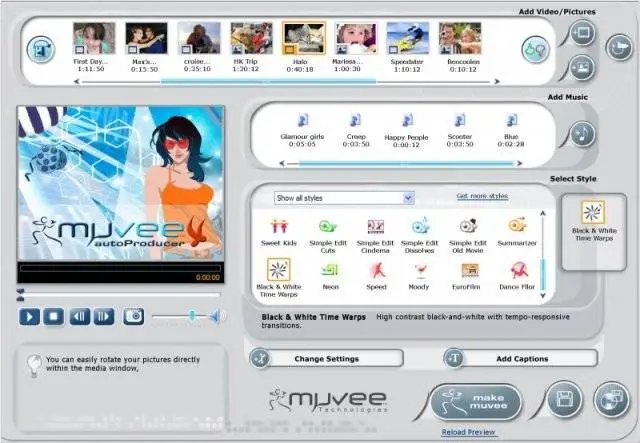Screen dimensions: 640x443
Task: Click the speaker volume icon
Action: click(216, 316)
